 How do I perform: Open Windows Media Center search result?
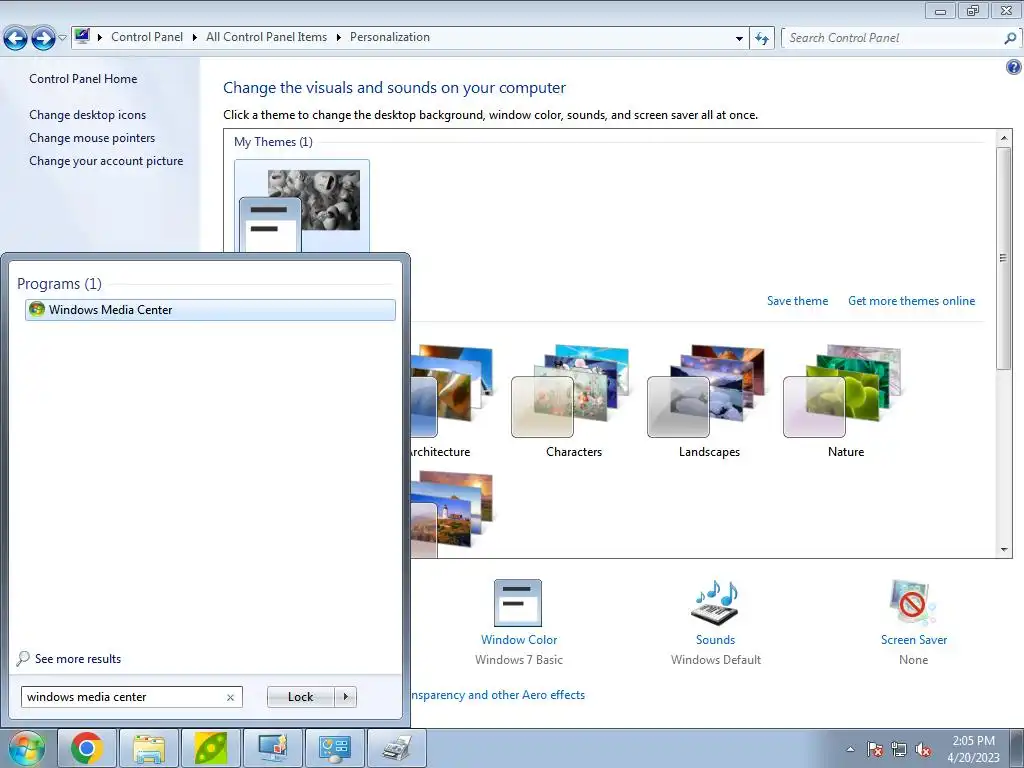click(x=210, y=310)
